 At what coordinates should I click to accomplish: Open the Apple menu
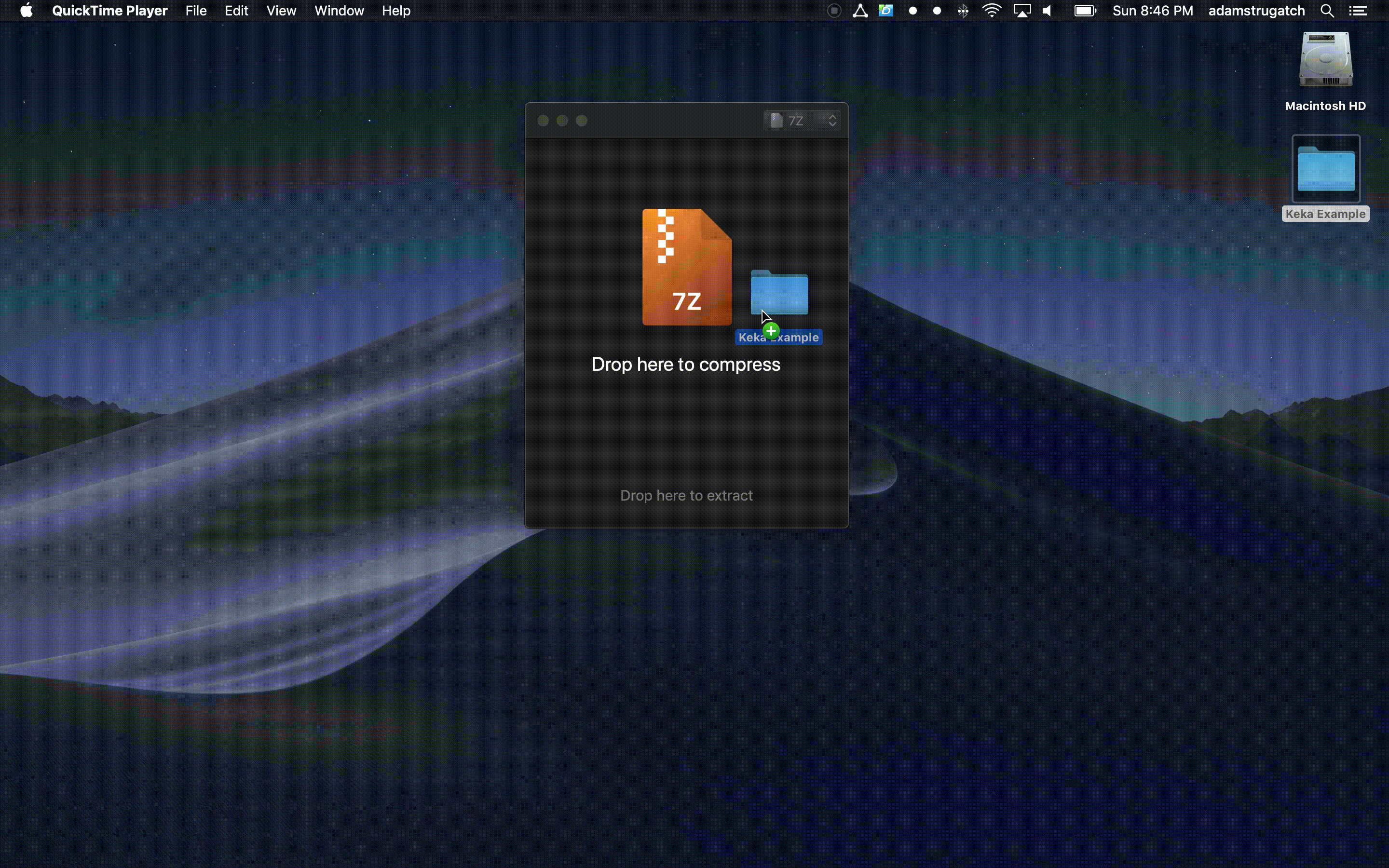(26, 10)
